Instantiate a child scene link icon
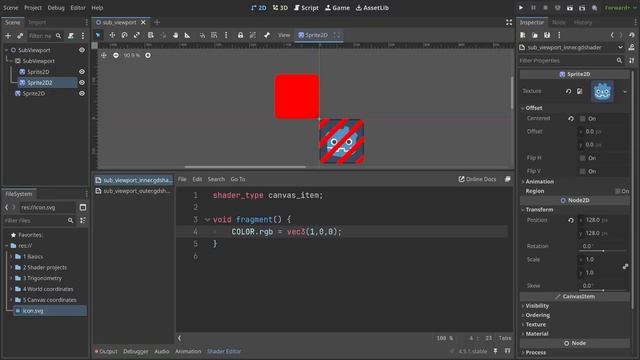Image resolution: width=640 pixels, height=360 pixels. [20, 36]
